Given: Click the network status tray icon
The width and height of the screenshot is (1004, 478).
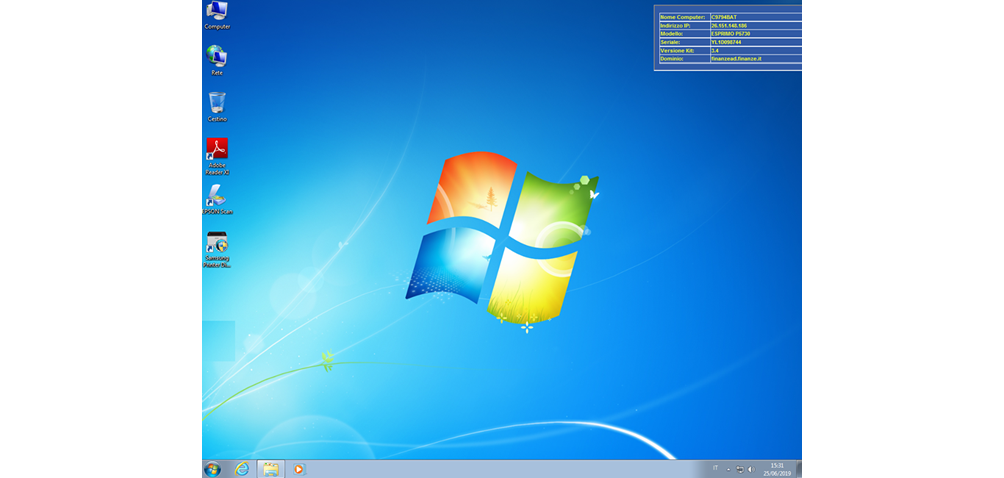Looking at the screenshot, I should point(740,469).
